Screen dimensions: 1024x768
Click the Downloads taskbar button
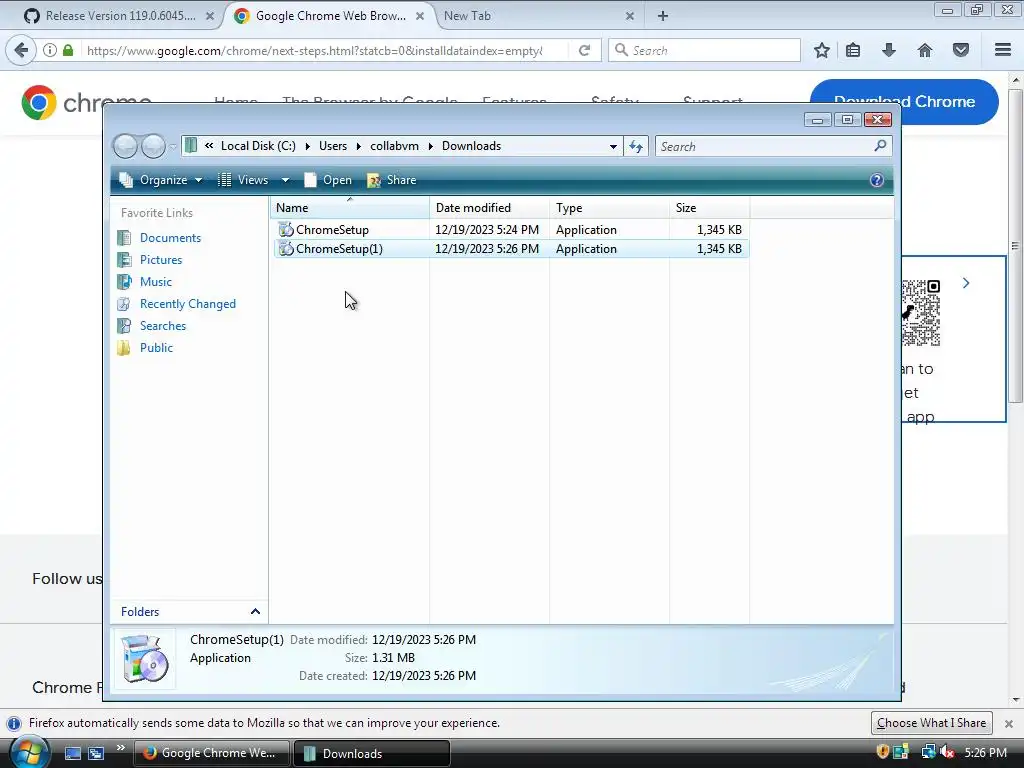click(x=372, y=753)
